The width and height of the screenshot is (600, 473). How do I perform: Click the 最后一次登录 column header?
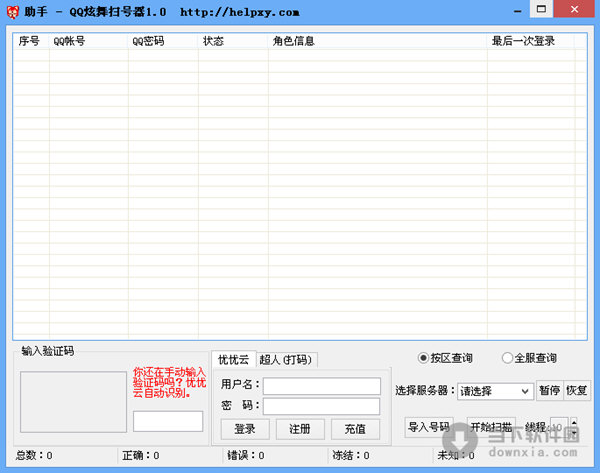coord(531,41)
